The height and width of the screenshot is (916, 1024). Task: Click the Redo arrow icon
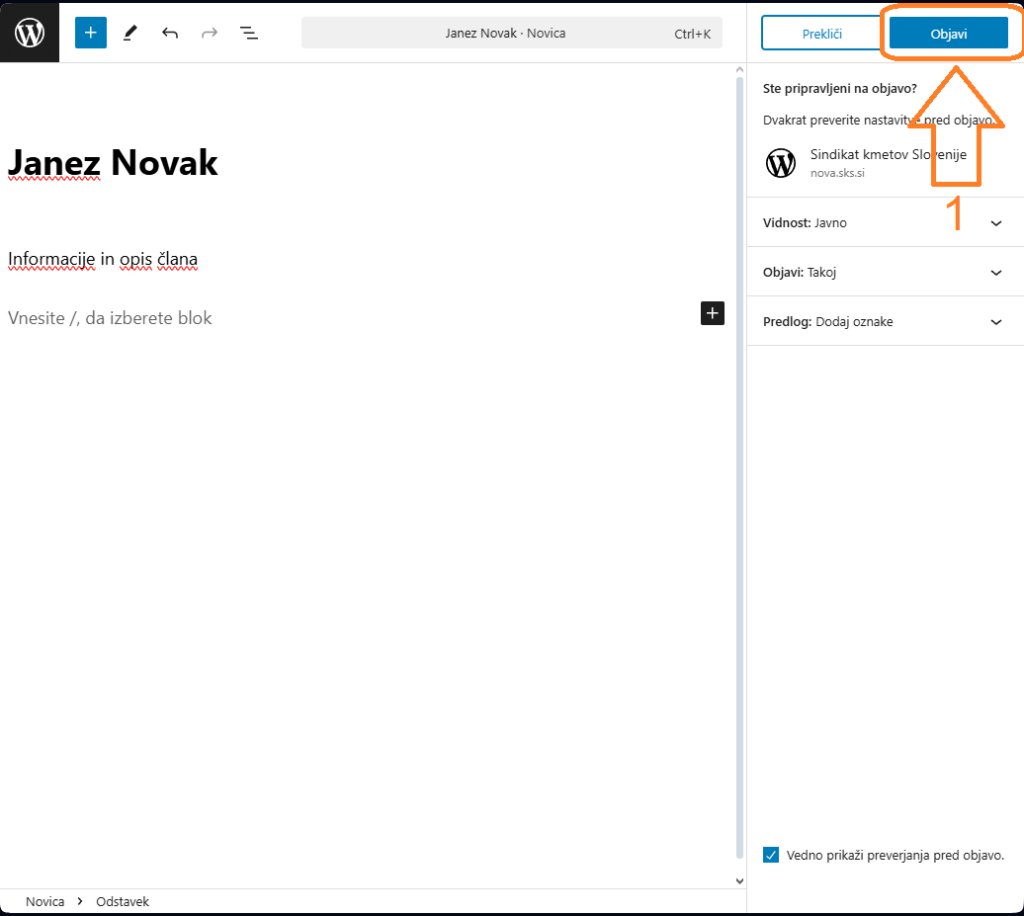pyautogui.click(x=209, y=33)
